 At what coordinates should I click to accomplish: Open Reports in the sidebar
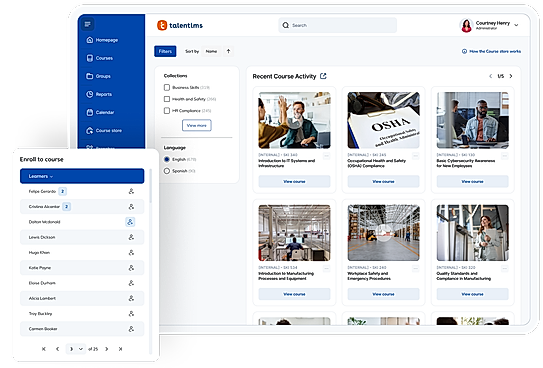pyautogui.click(x=99, y=94)
